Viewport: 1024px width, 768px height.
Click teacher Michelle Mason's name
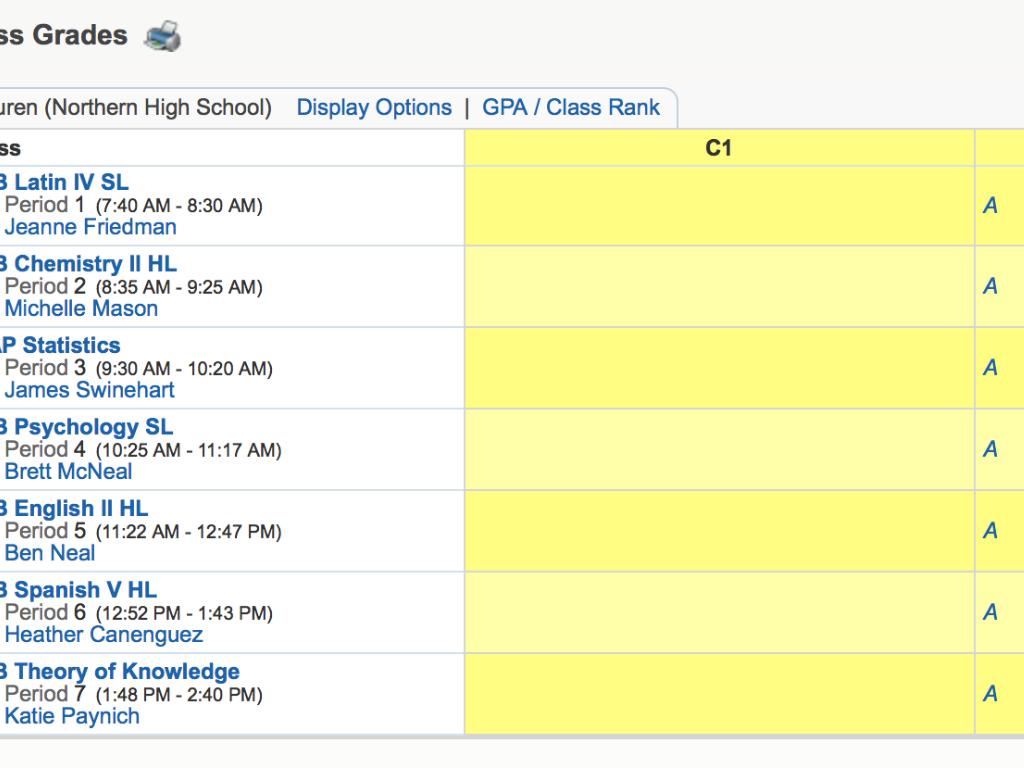81,309
